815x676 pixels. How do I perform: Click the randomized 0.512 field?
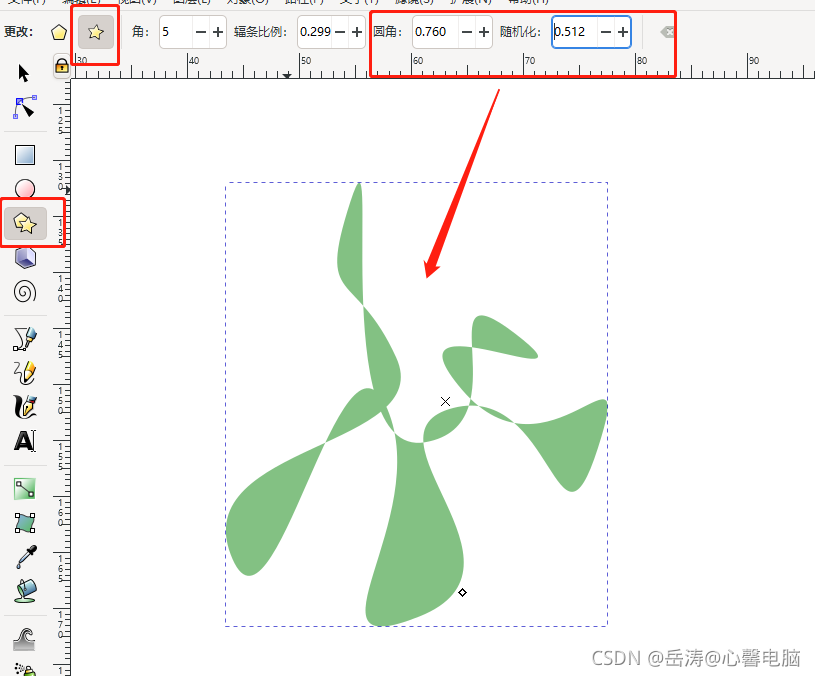pos(575,32)
